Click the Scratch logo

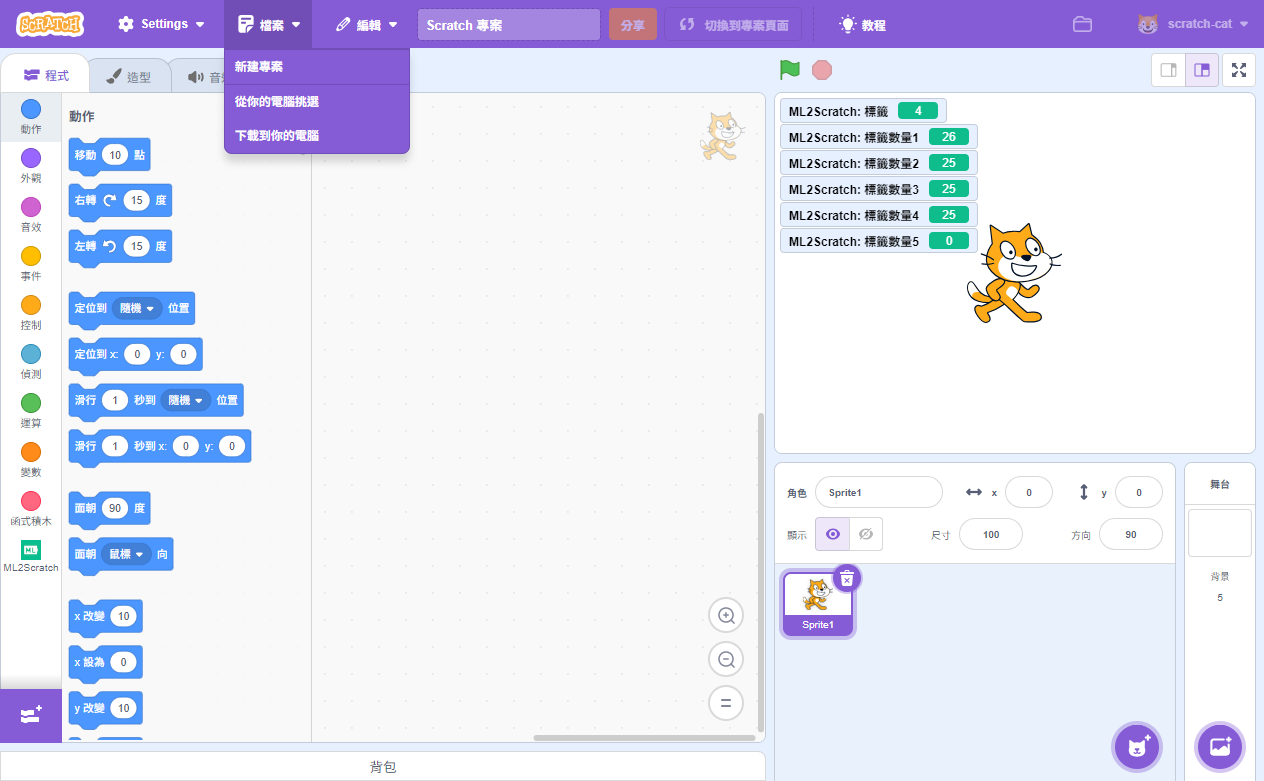point(51,24)
